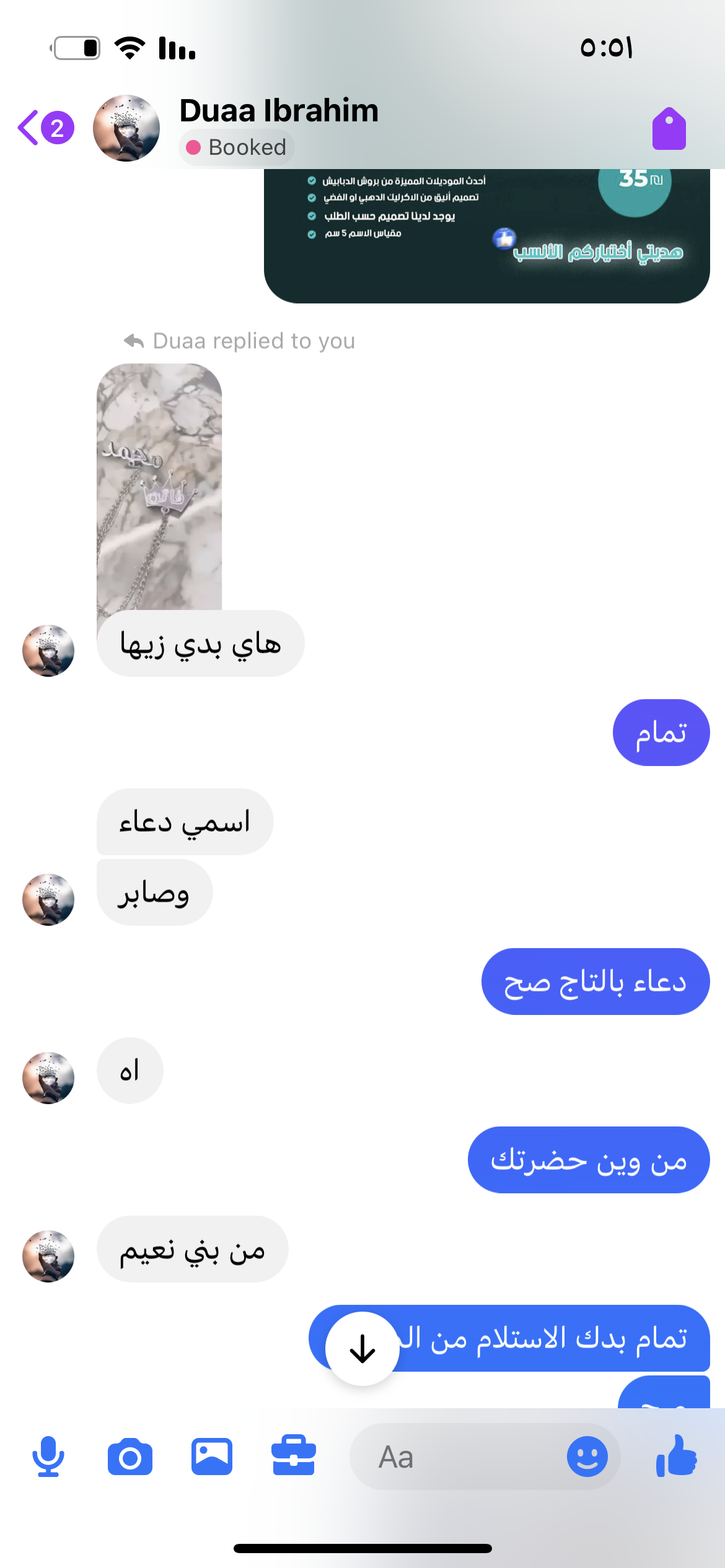Tap Duaa Ibrahim's header profile picture
725x1568 pixels.
click(126, 128)
